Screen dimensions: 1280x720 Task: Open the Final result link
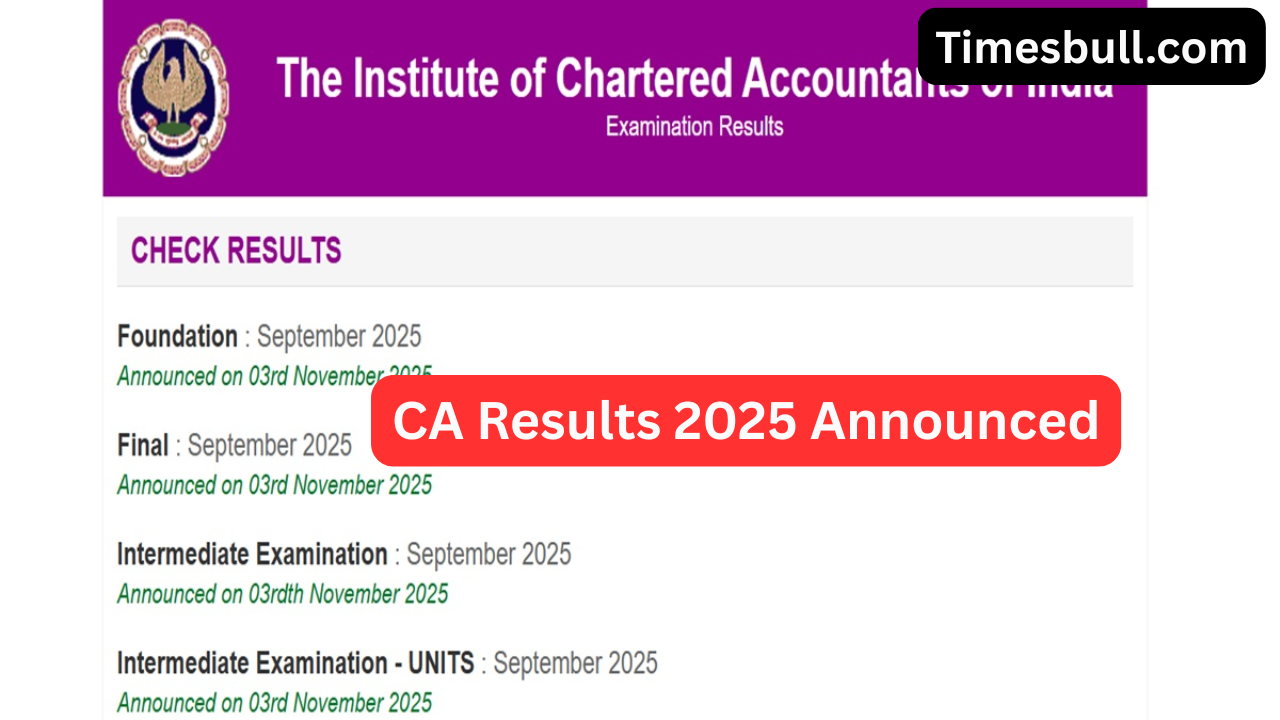click(142, 445)
